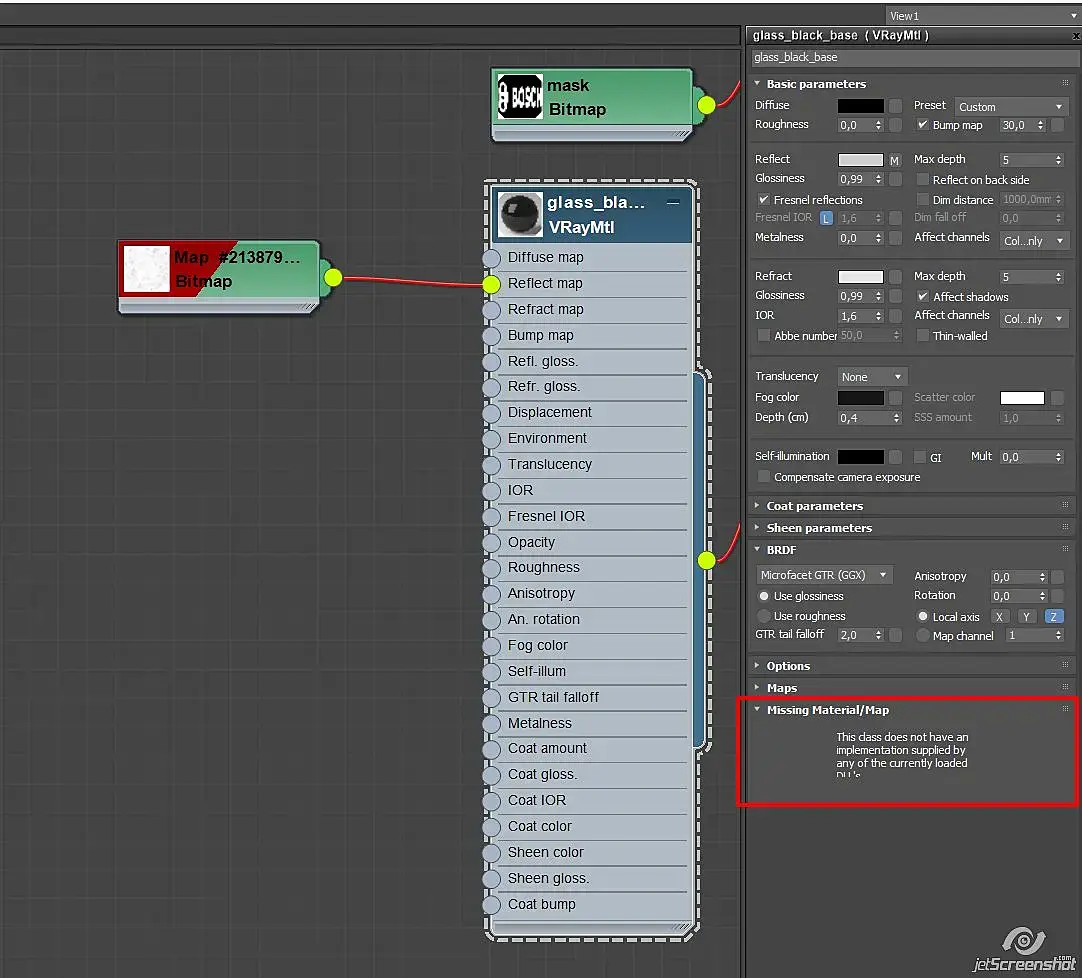
Task: Click the glass_bla VRayMtl output socket
Action: click(706, 560)
